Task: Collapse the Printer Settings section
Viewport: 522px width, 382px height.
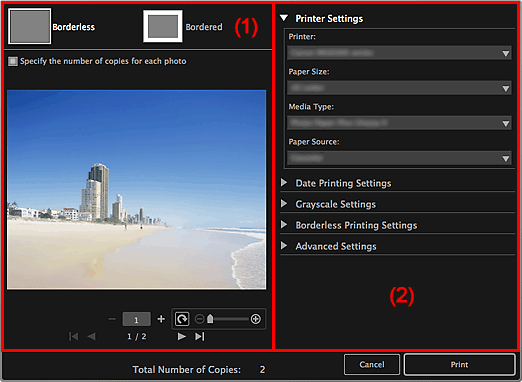Action: [x=284, y=18]
